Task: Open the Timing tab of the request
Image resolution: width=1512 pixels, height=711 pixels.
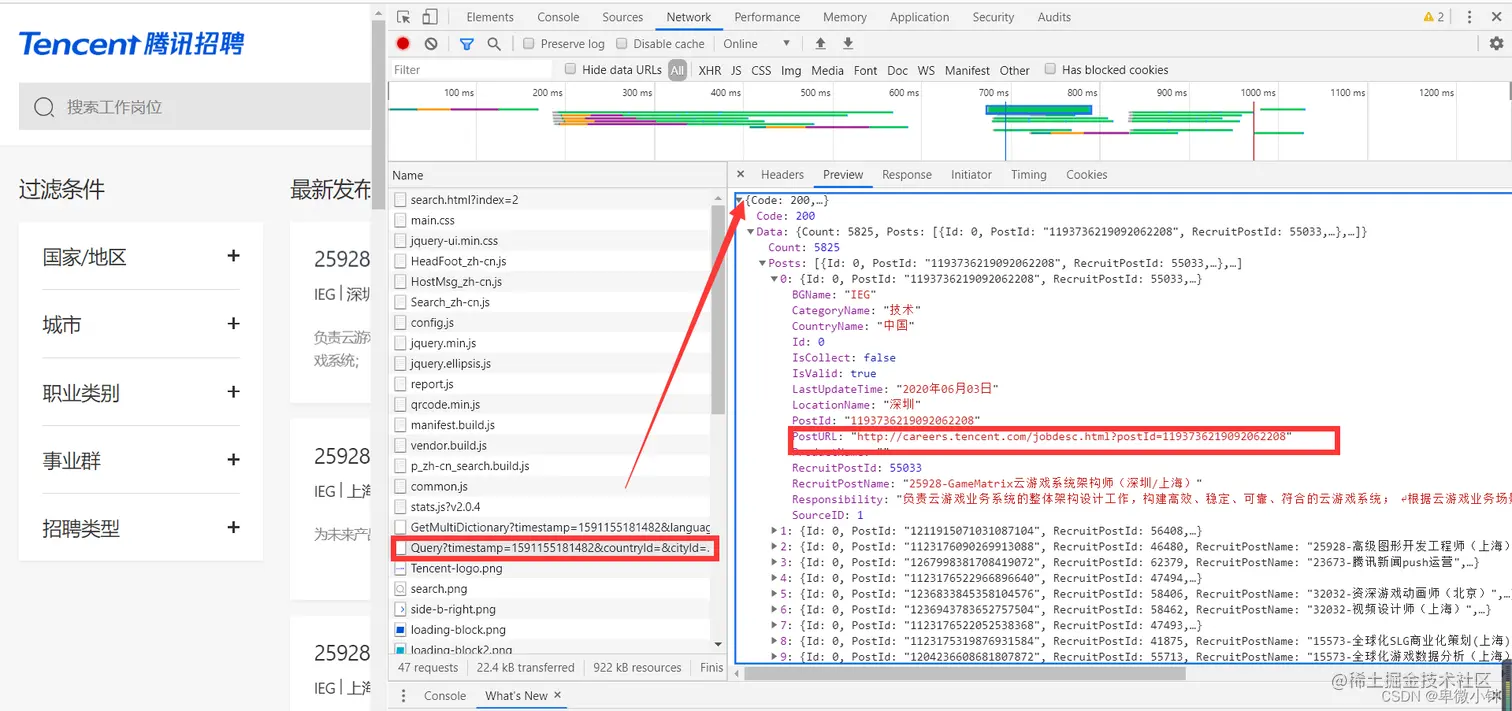Action: 1028,175
